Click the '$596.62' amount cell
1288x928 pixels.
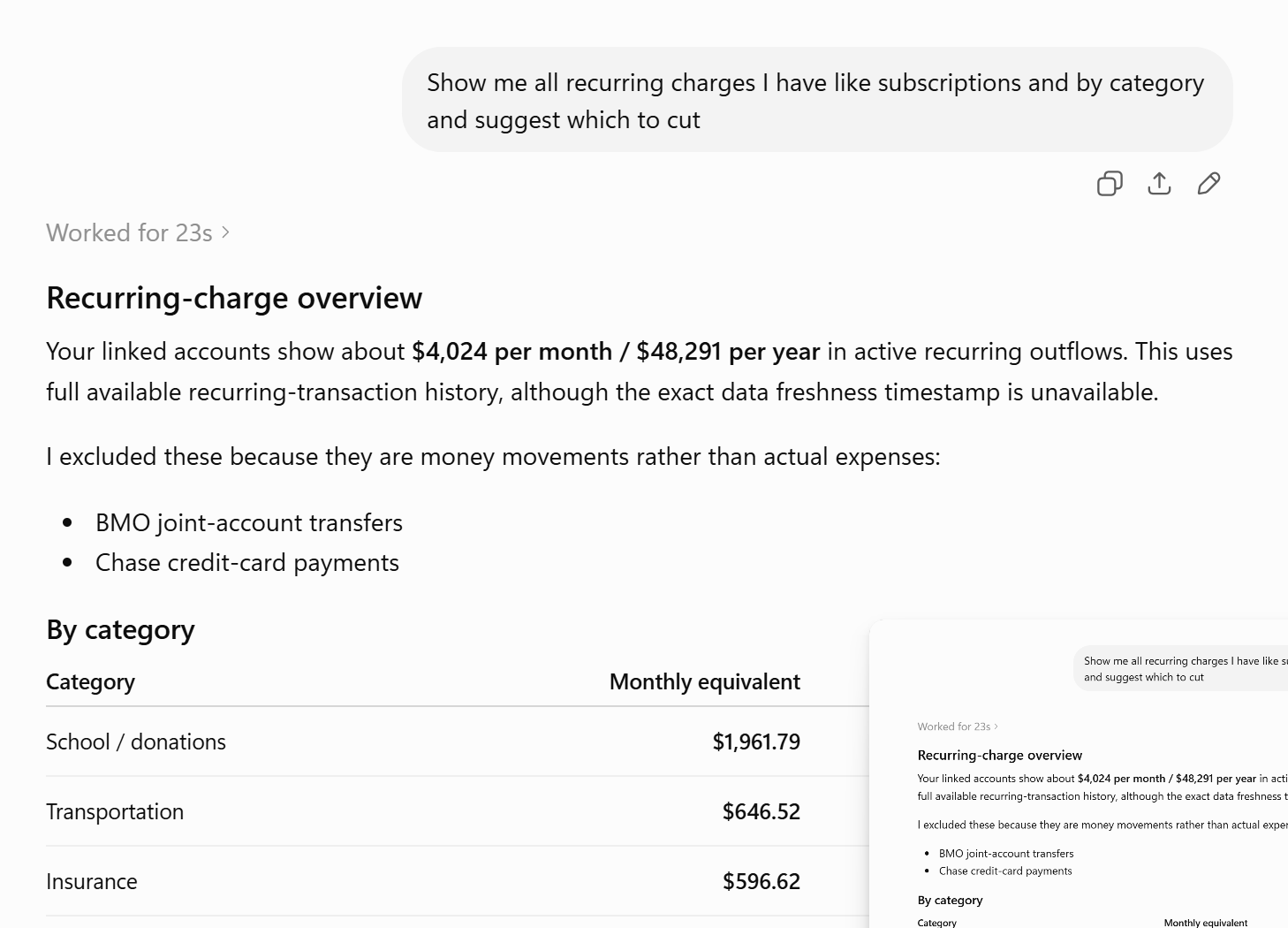tap(761, 882)
